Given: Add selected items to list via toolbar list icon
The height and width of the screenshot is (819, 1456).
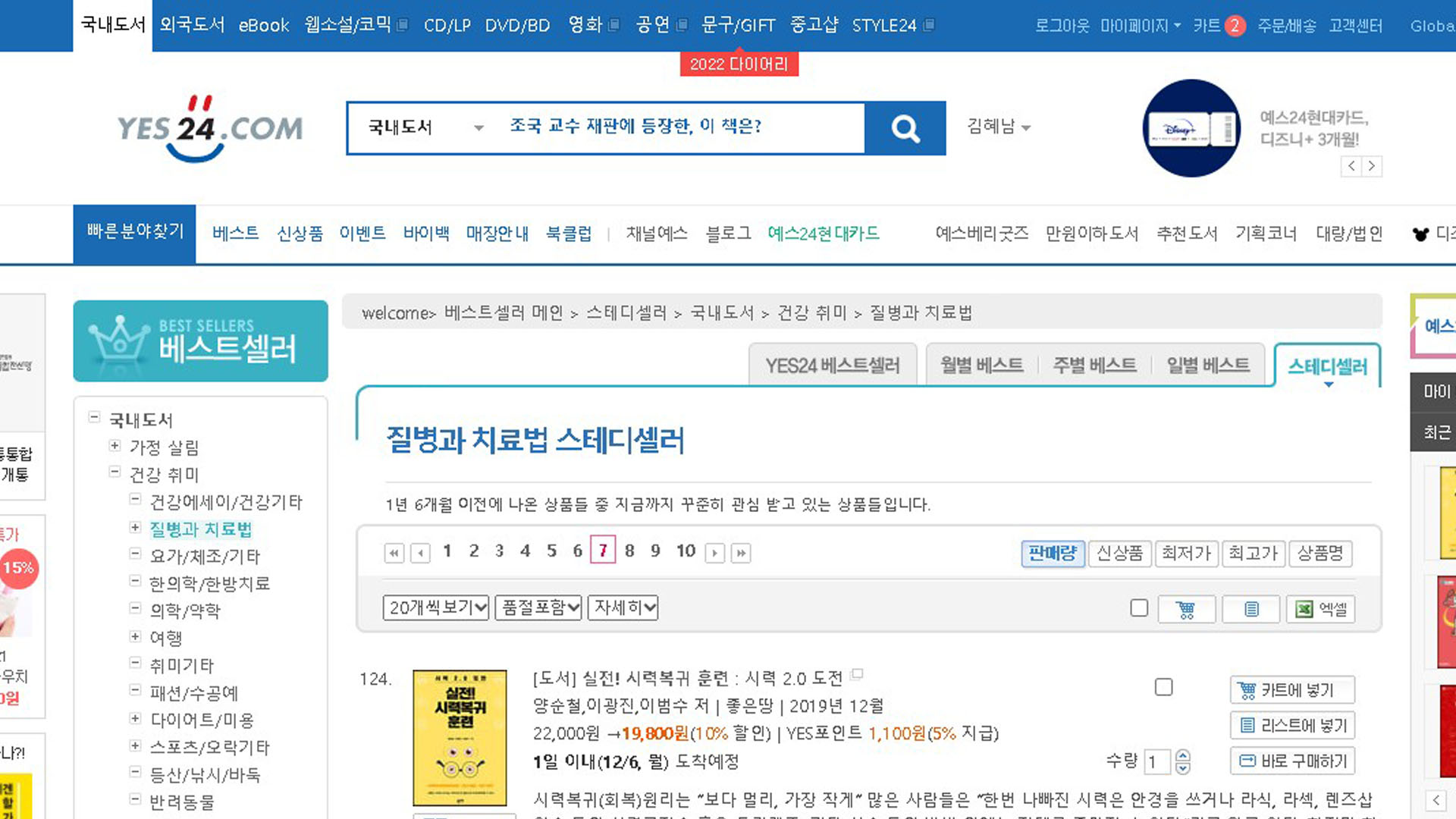Looking at the screenshot, I should [1251, 609].
